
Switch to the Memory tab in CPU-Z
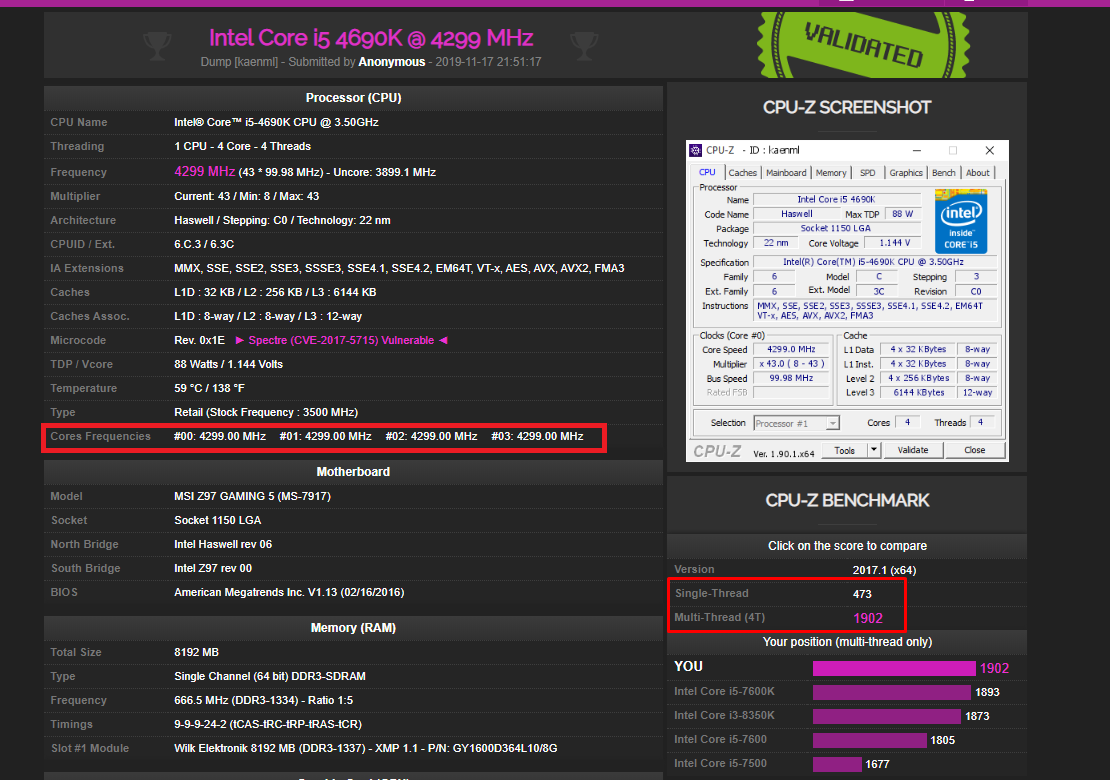(830, 173)
